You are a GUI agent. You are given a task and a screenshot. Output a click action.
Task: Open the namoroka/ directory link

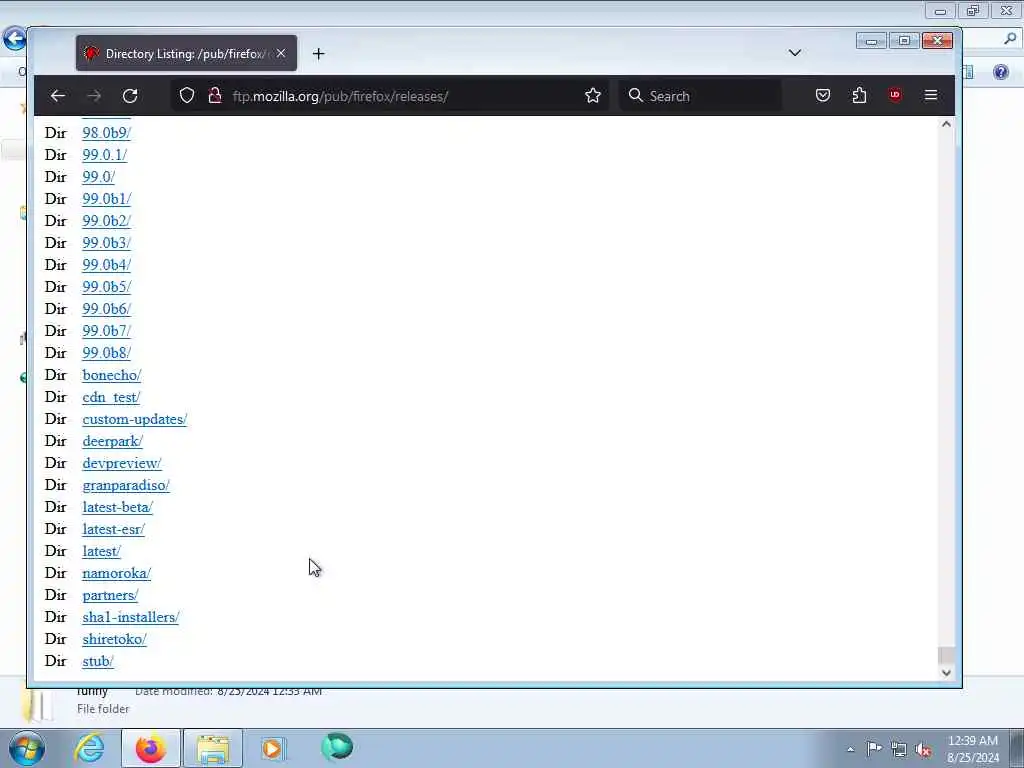coord(116,573)
